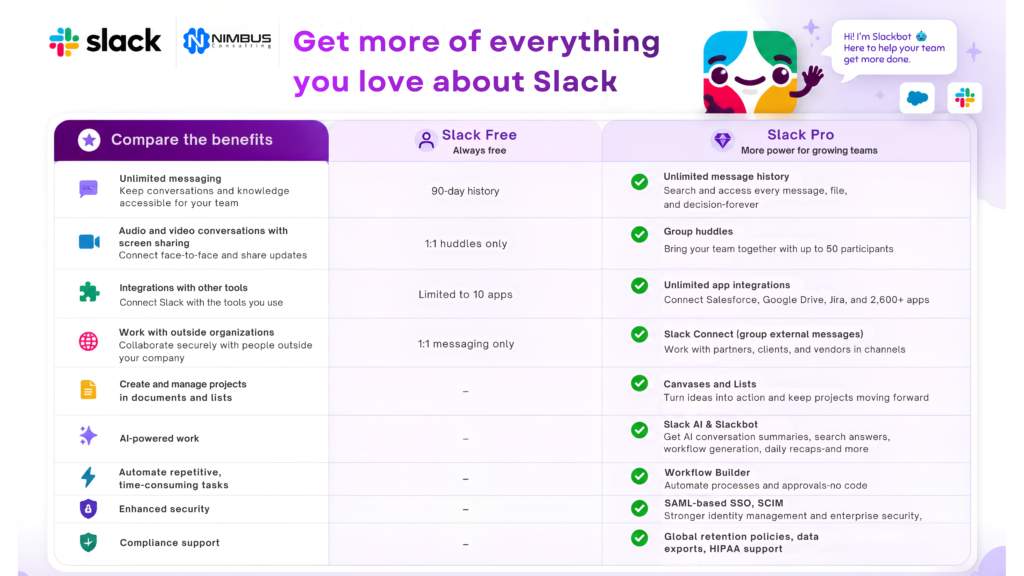Click the Slack logo at top left
Viewport: 1024px width, 576px height.
105,42
